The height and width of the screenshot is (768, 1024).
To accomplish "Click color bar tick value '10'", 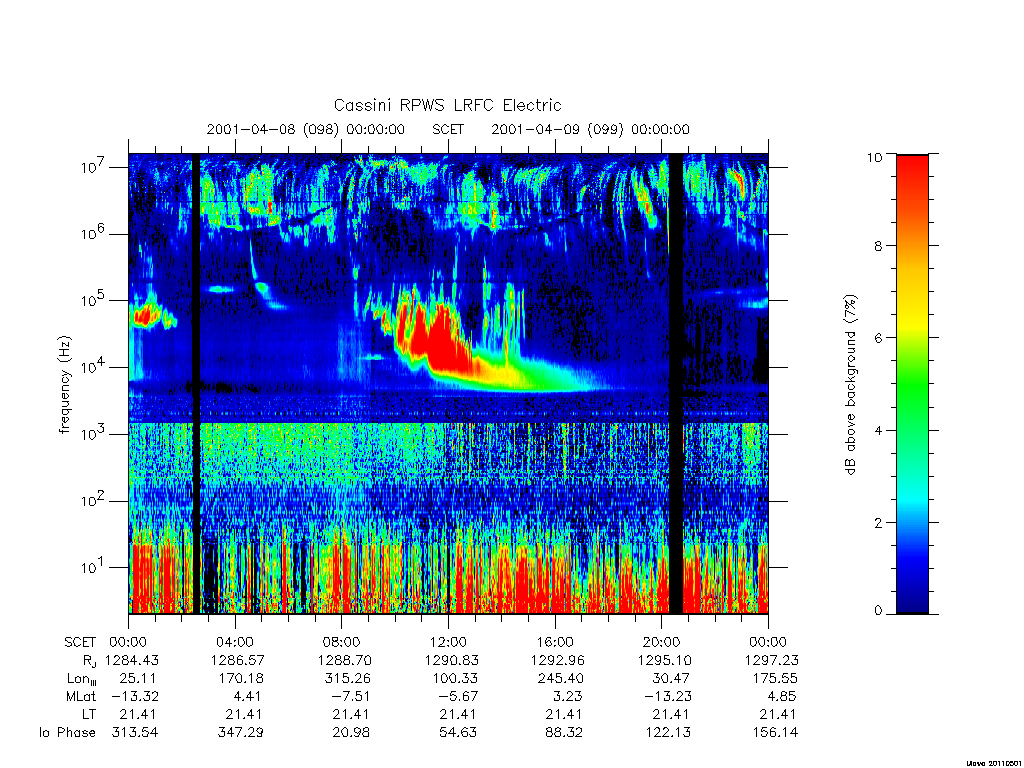I will click(874, 157).
